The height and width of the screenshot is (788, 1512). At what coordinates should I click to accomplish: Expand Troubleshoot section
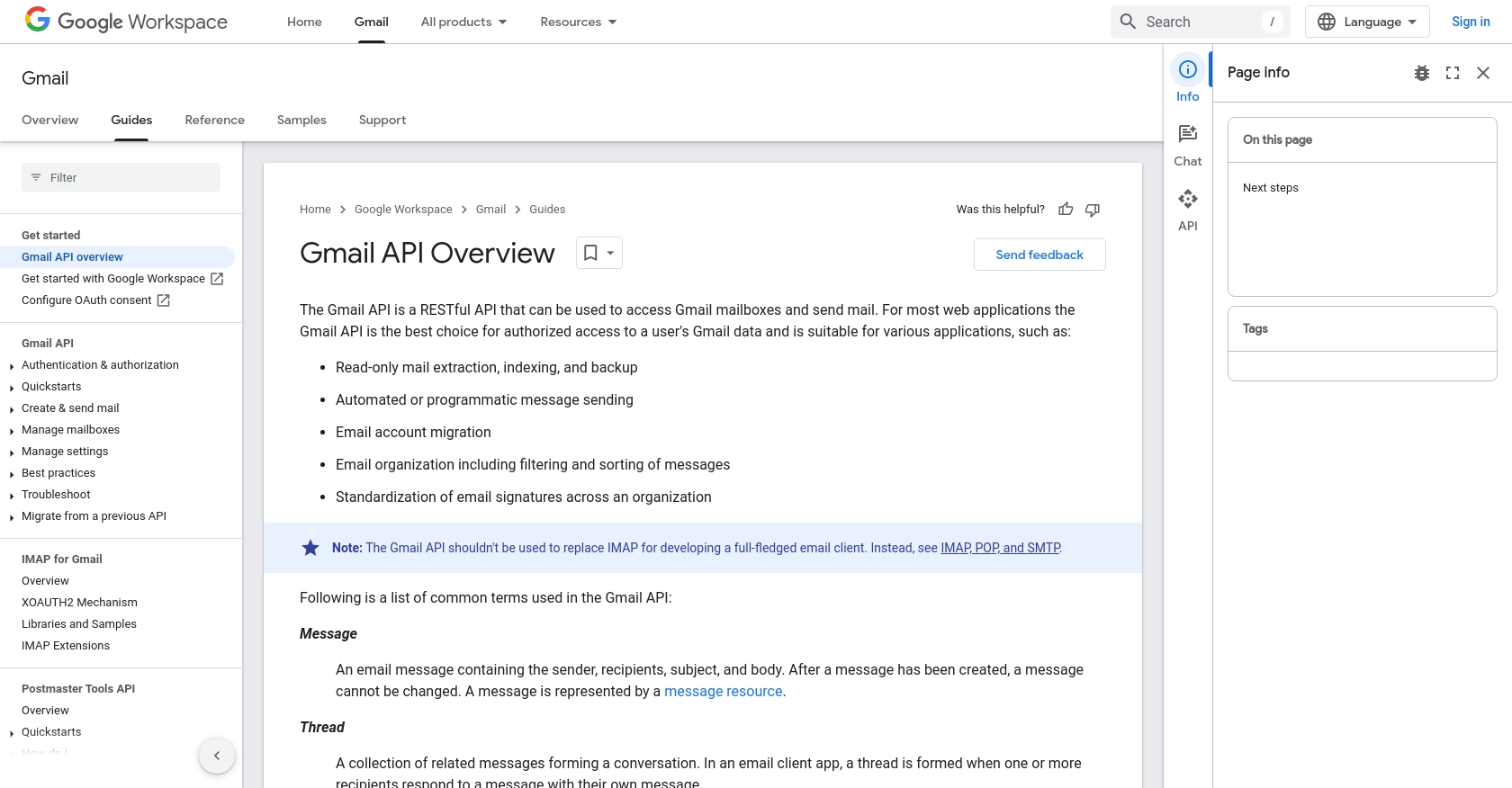pos(11,496)
